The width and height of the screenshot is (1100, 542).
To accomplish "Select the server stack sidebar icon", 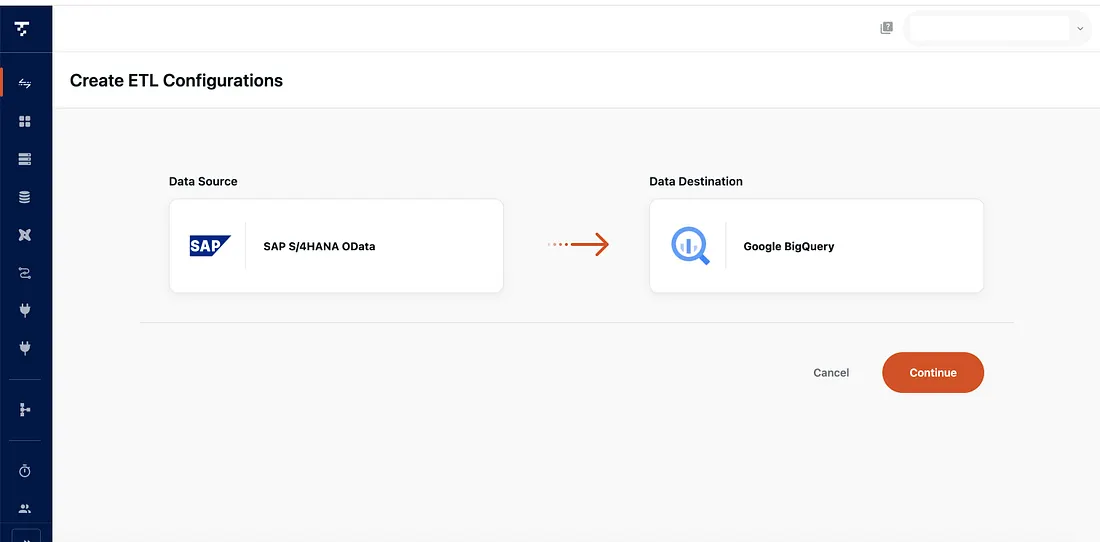I will click(x=25, y=159).
